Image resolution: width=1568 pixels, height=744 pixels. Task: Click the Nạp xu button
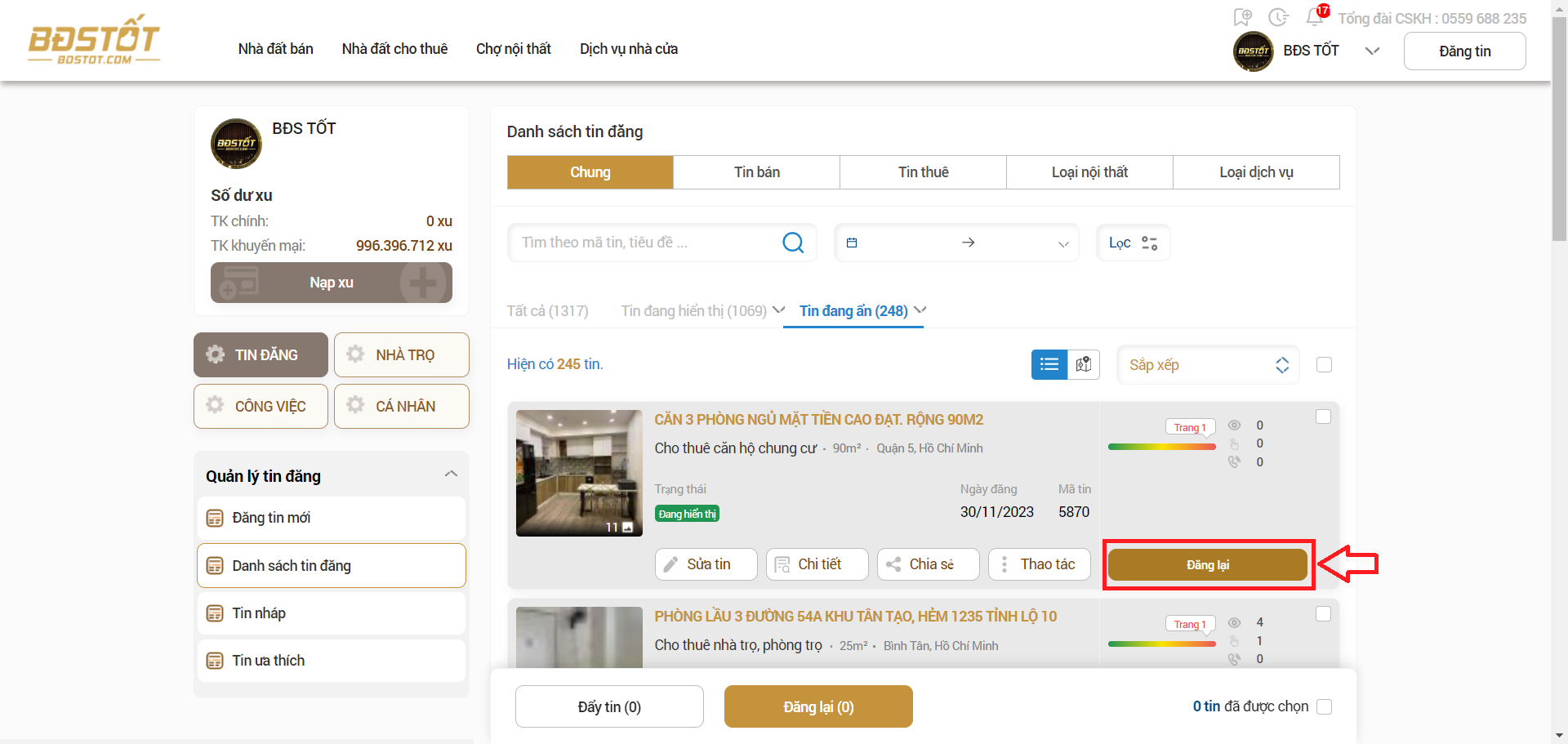331,283
